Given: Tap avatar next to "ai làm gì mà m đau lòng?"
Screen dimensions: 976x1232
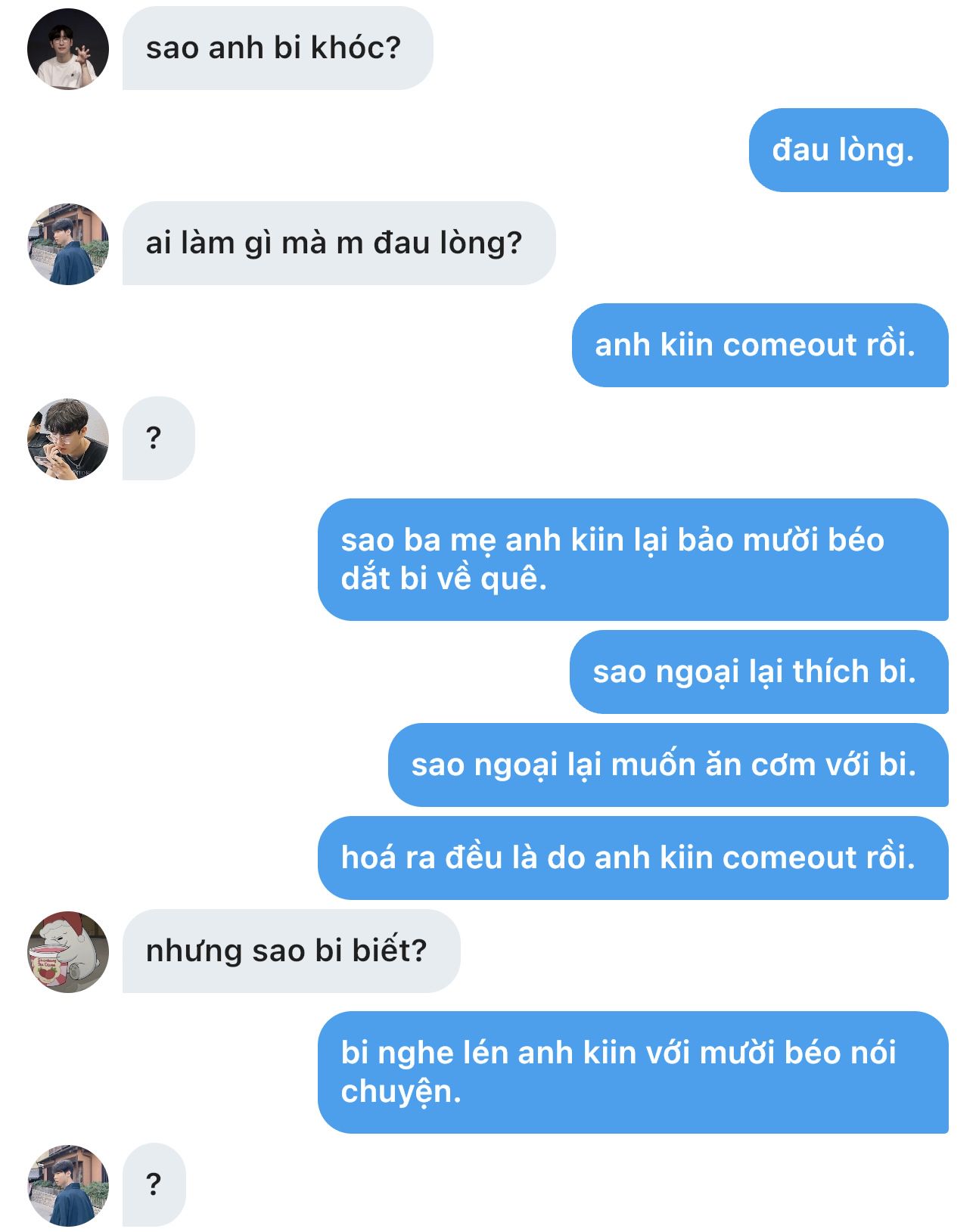Looking at the screenshot, I should coord(68,244).
